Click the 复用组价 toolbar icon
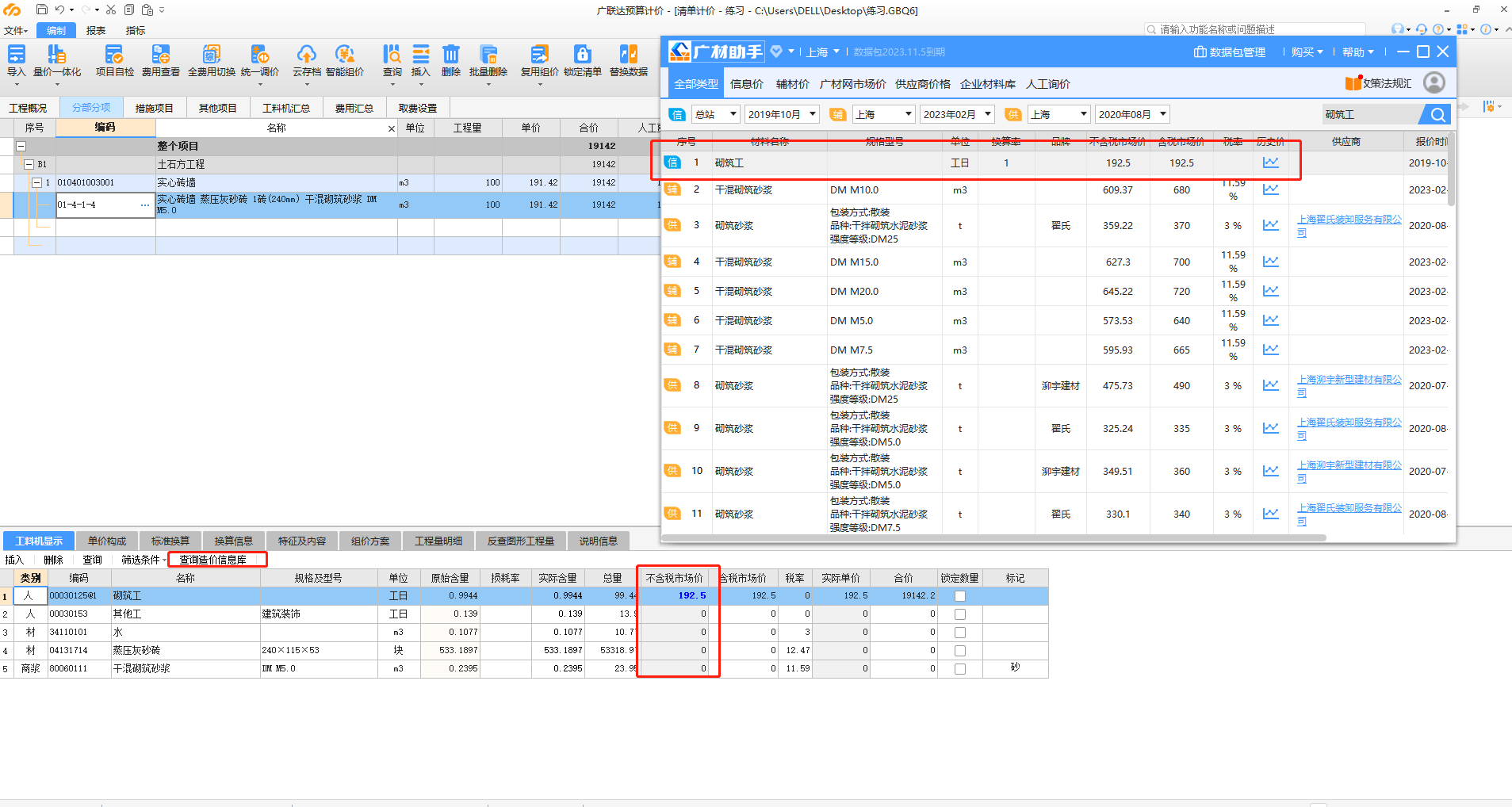The image size is (1512, 807). click(x=540, y=61)
